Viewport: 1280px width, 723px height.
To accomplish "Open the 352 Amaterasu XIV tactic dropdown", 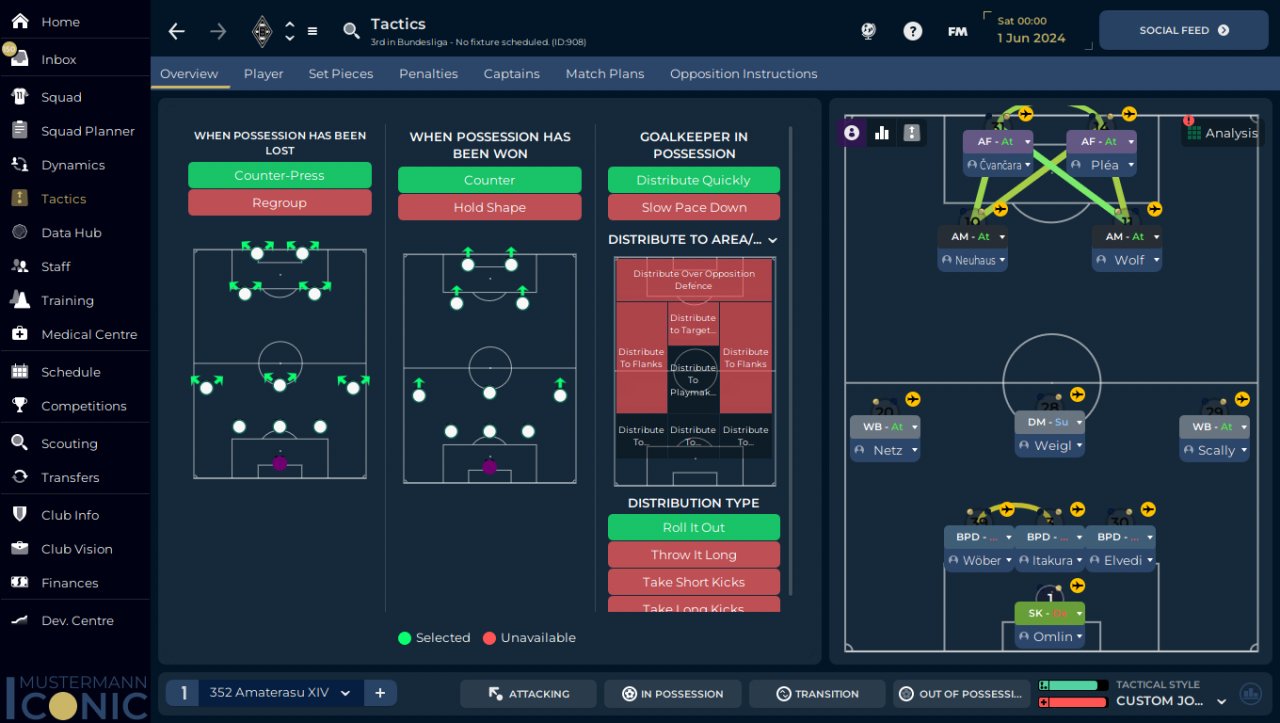I will 345,693.
